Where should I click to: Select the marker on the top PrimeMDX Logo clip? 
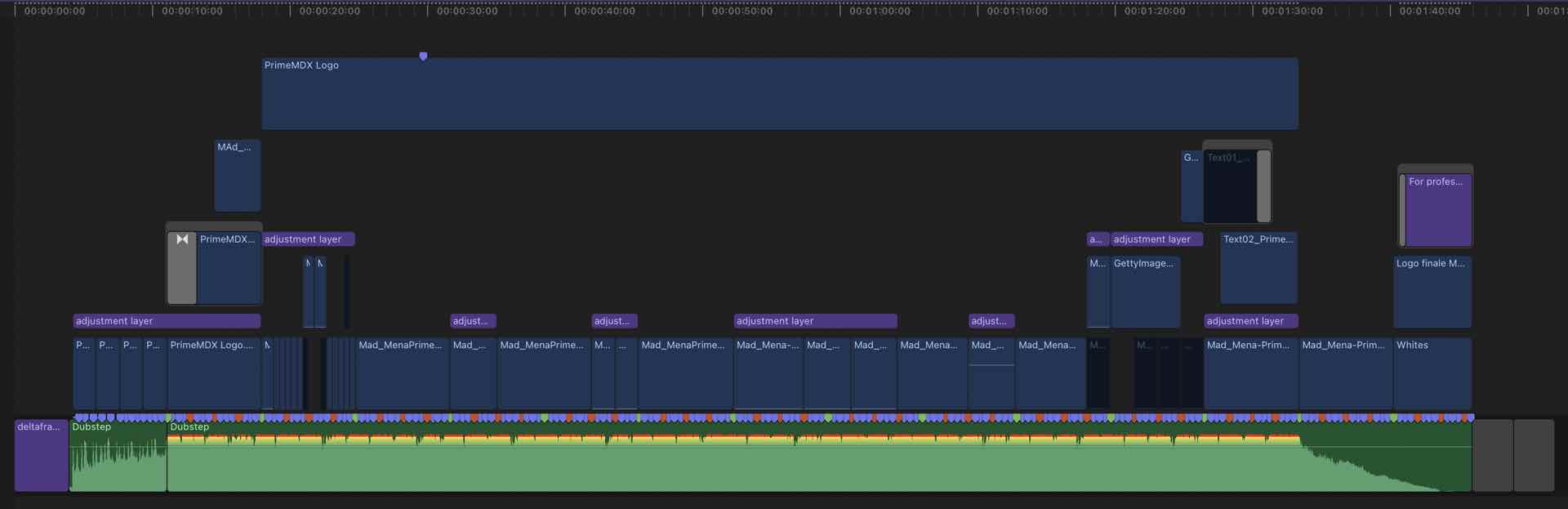click(423, 56)
